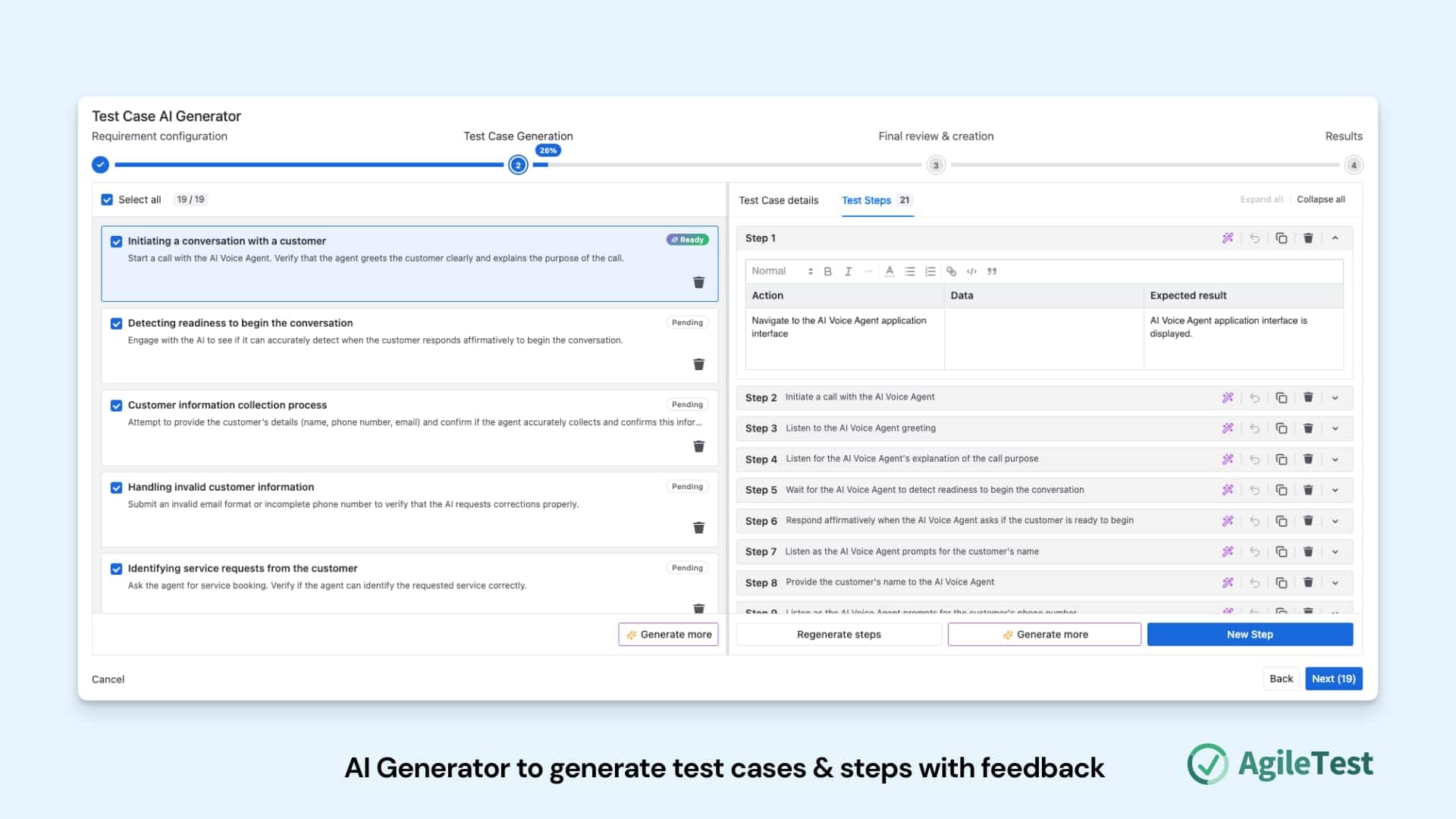Click Generate more under test cases list
The image size is (1456, 819).
(668, 635)
